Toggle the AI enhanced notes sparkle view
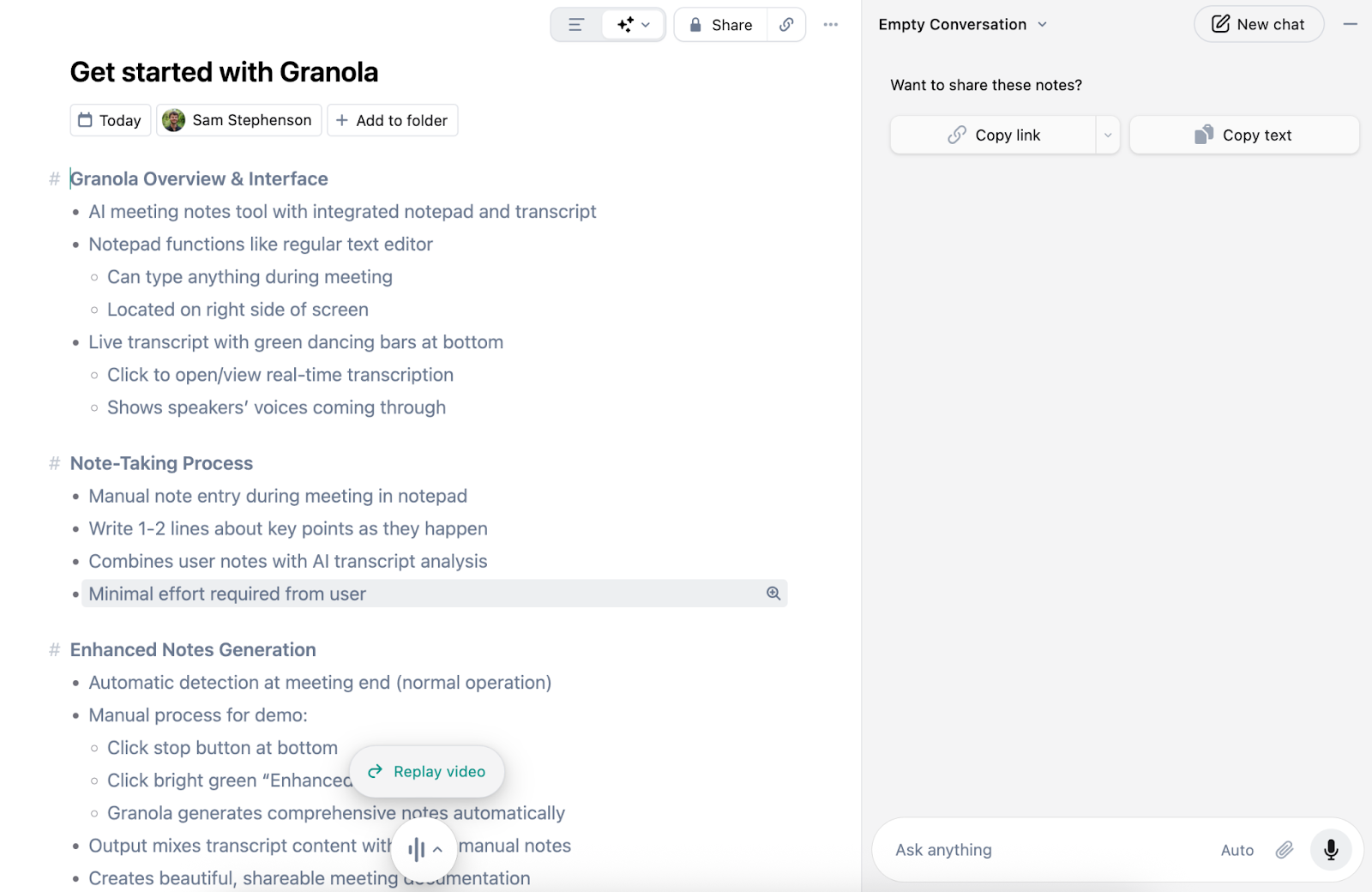Screen dimensions: 1372x892 pos(634,25)
